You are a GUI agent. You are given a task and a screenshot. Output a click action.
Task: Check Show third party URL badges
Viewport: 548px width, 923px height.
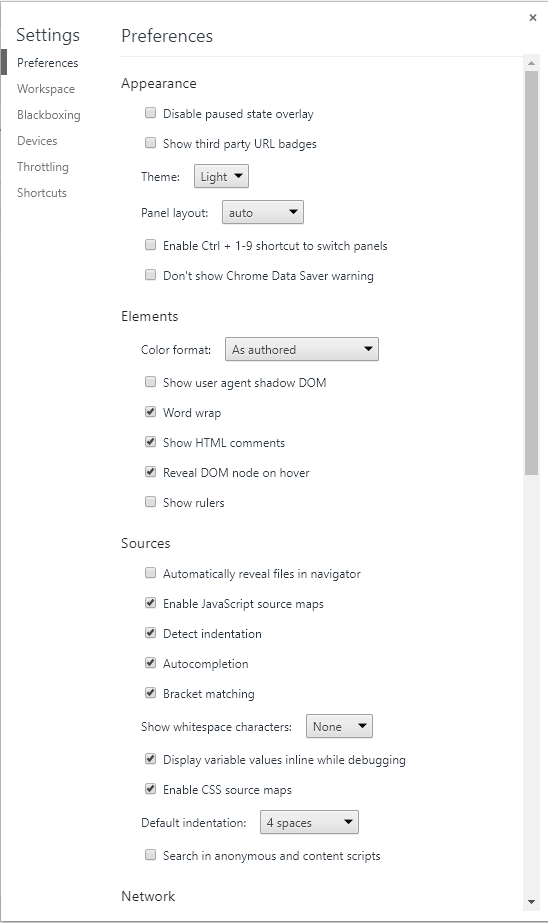coord(151,142)
